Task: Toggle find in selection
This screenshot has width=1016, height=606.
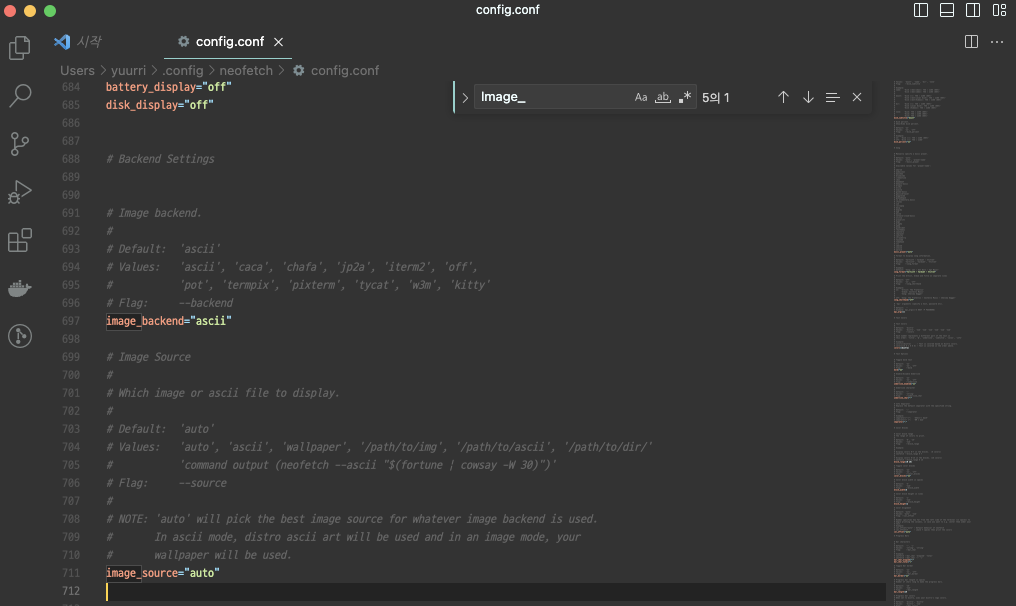Action: click(x=833, y=97)
